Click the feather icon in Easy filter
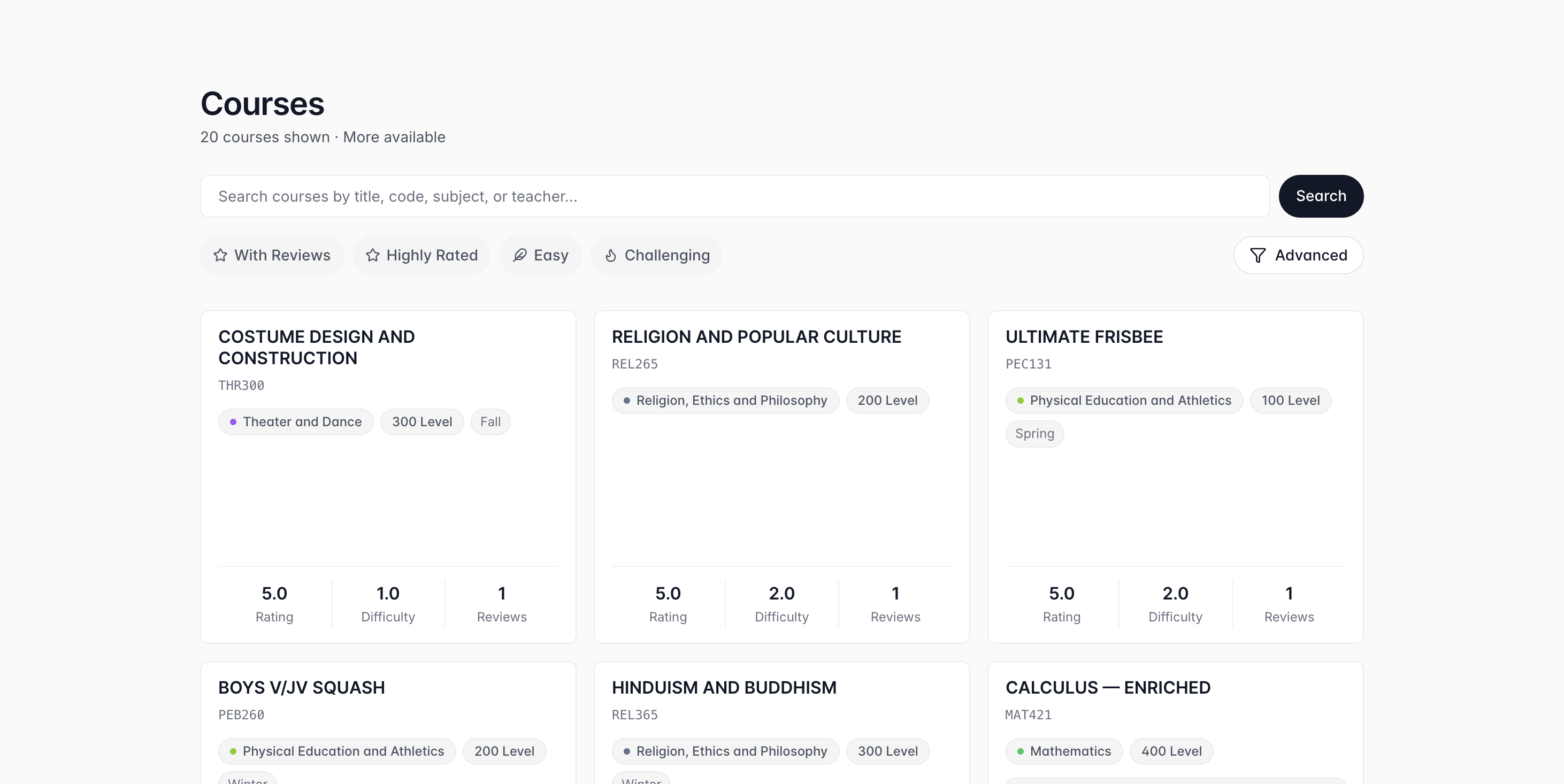The height and width of the screenshot is (784, 1564). click(520, 255)
